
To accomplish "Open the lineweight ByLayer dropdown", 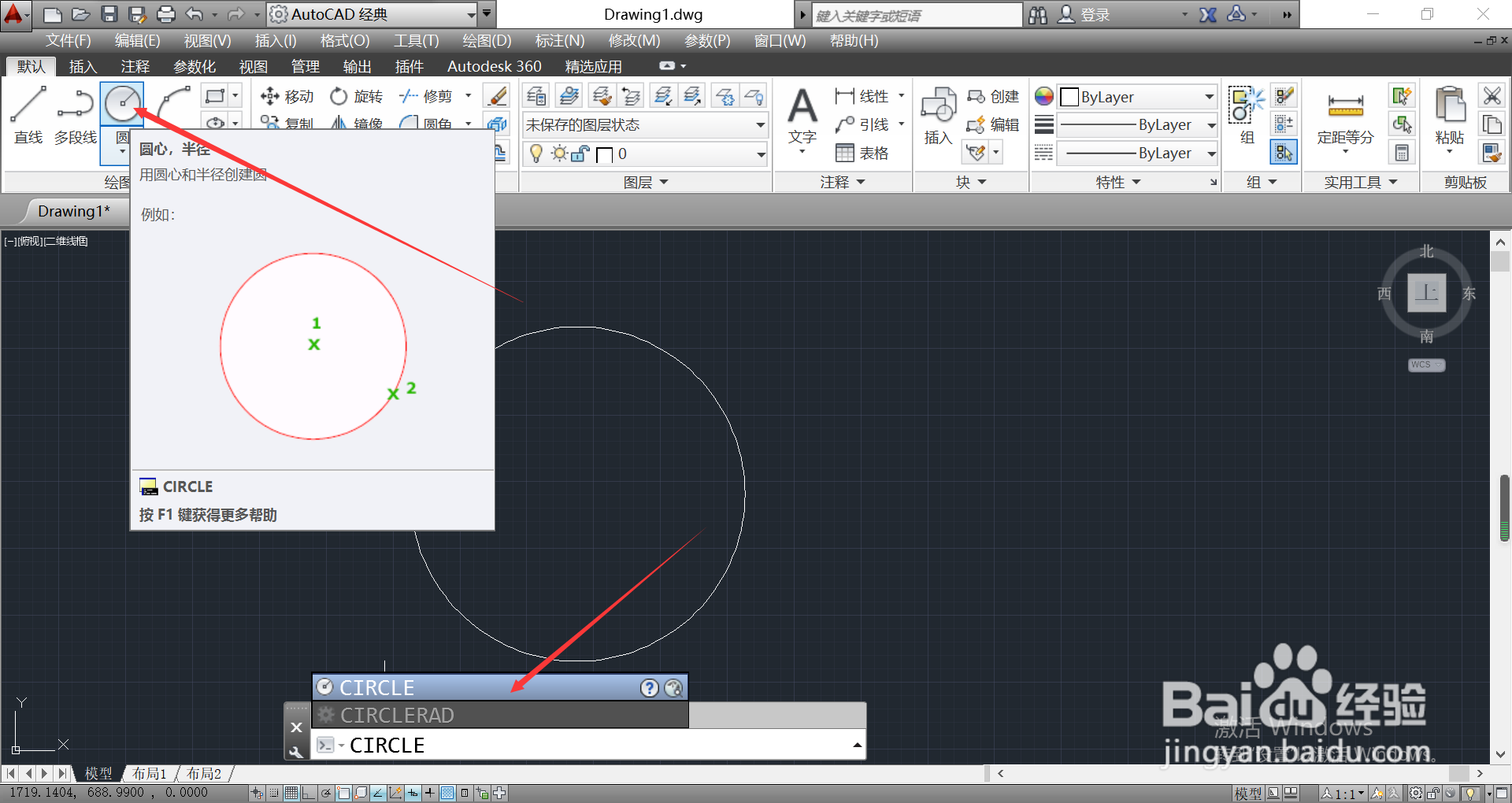I will click(x=1138, y=124).
